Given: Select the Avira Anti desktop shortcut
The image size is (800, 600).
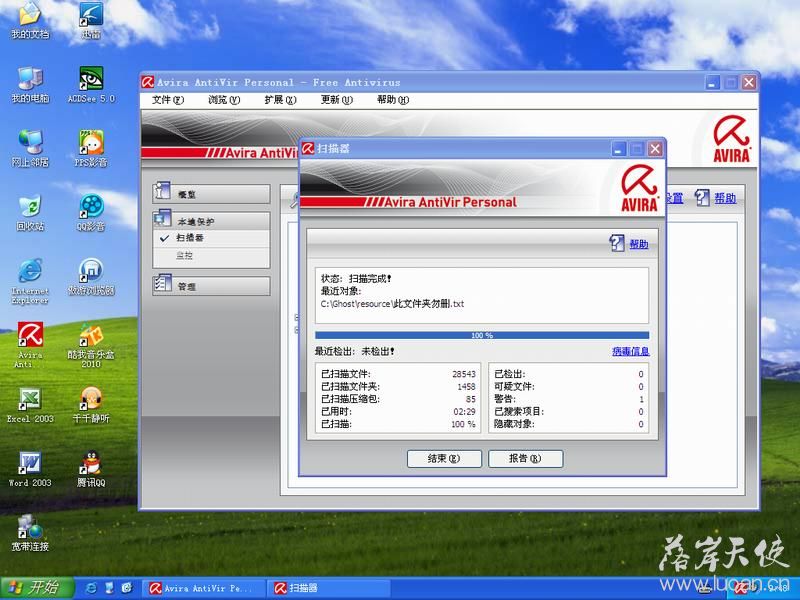Looking at the screenshot, I should 30,345.
